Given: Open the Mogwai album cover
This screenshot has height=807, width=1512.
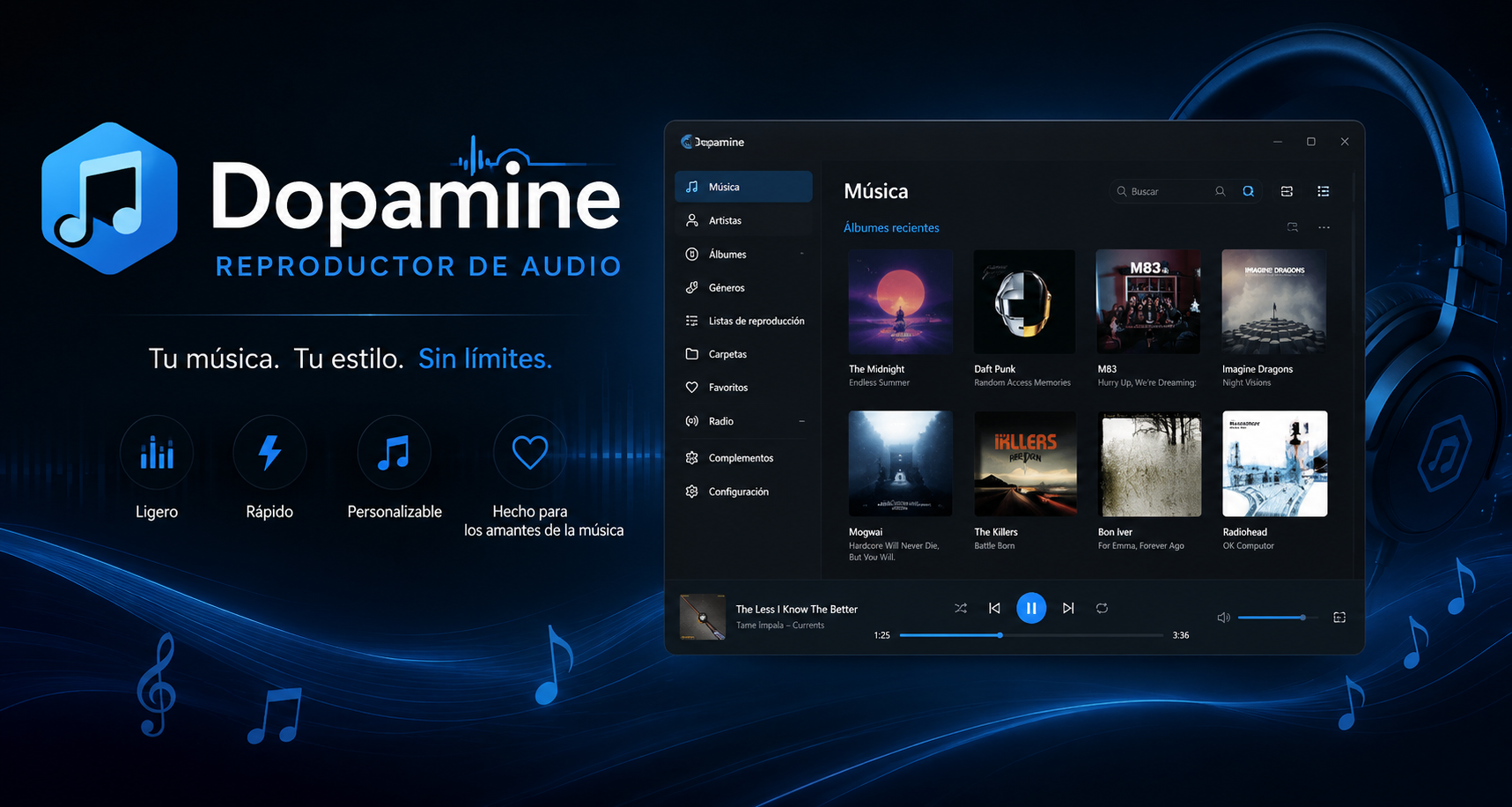Looking at the screenshot, I should tap(900, 463).
